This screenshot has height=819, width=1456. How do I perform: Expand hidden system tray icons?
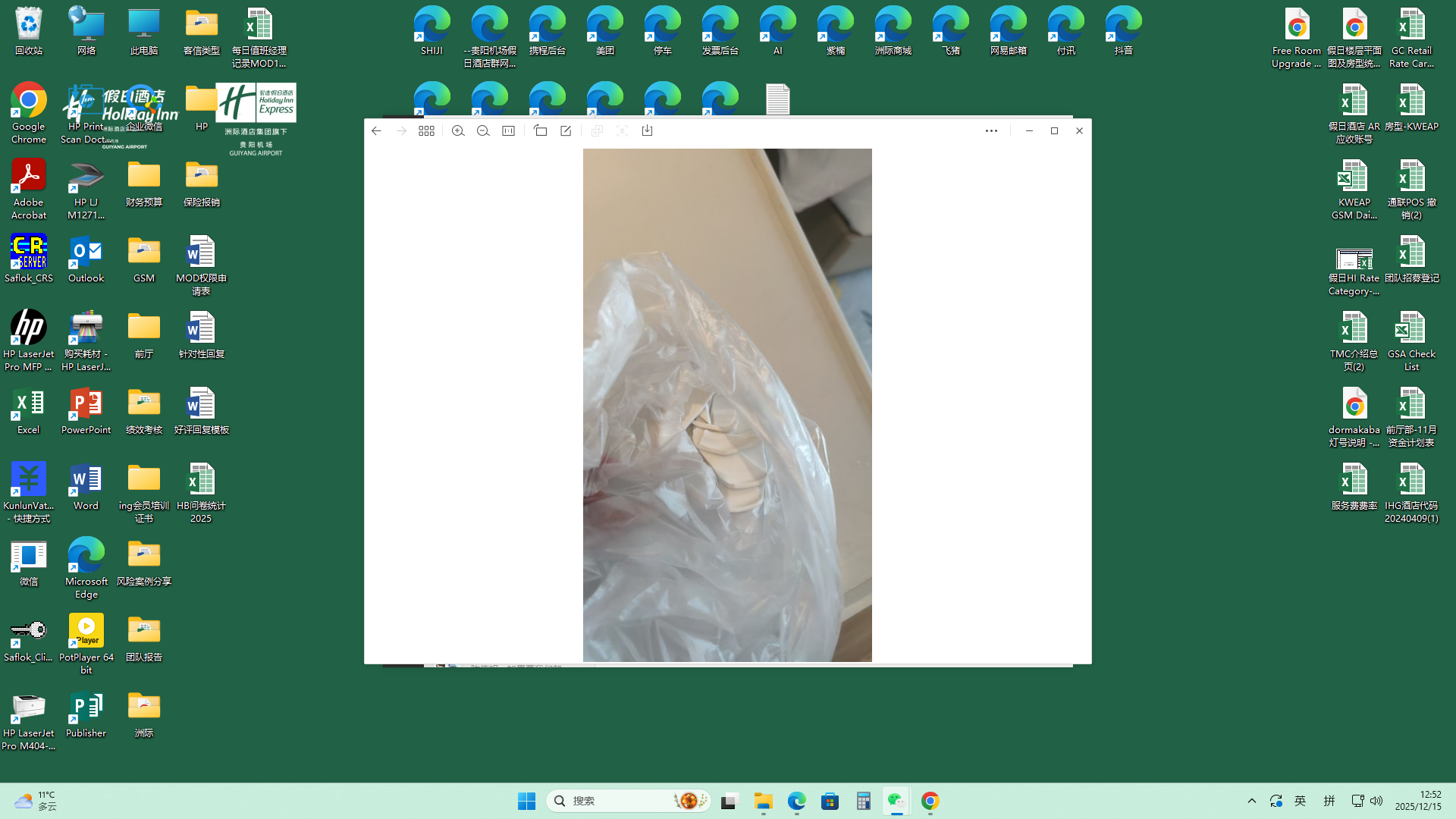coord(1252,801)
